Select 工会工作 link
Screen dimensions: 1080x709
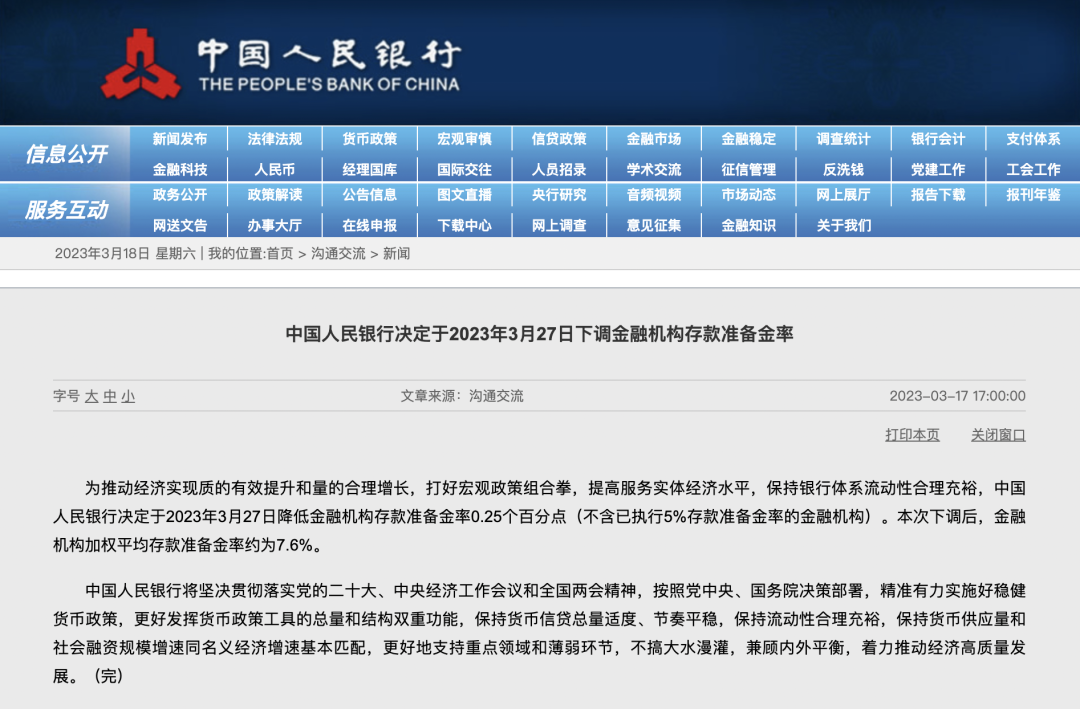tap(1033, 169)
